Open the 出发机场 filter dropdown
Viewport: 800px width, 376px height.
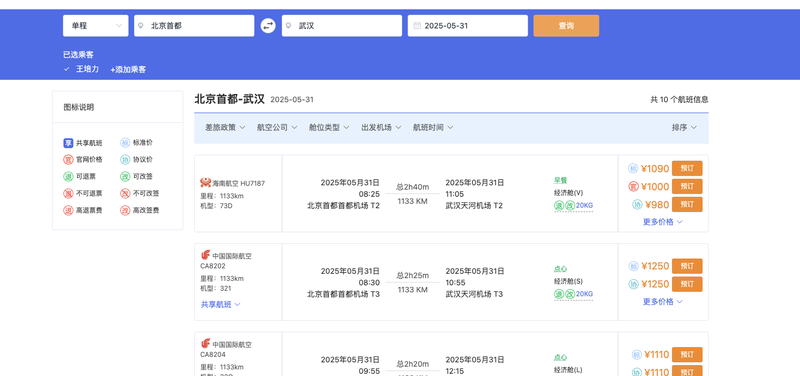(381, 128)
